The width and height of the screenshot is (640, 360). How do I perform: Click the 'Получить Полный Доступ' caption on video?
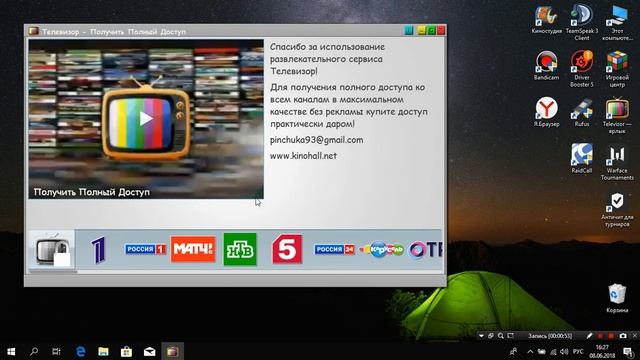point(92,192)
